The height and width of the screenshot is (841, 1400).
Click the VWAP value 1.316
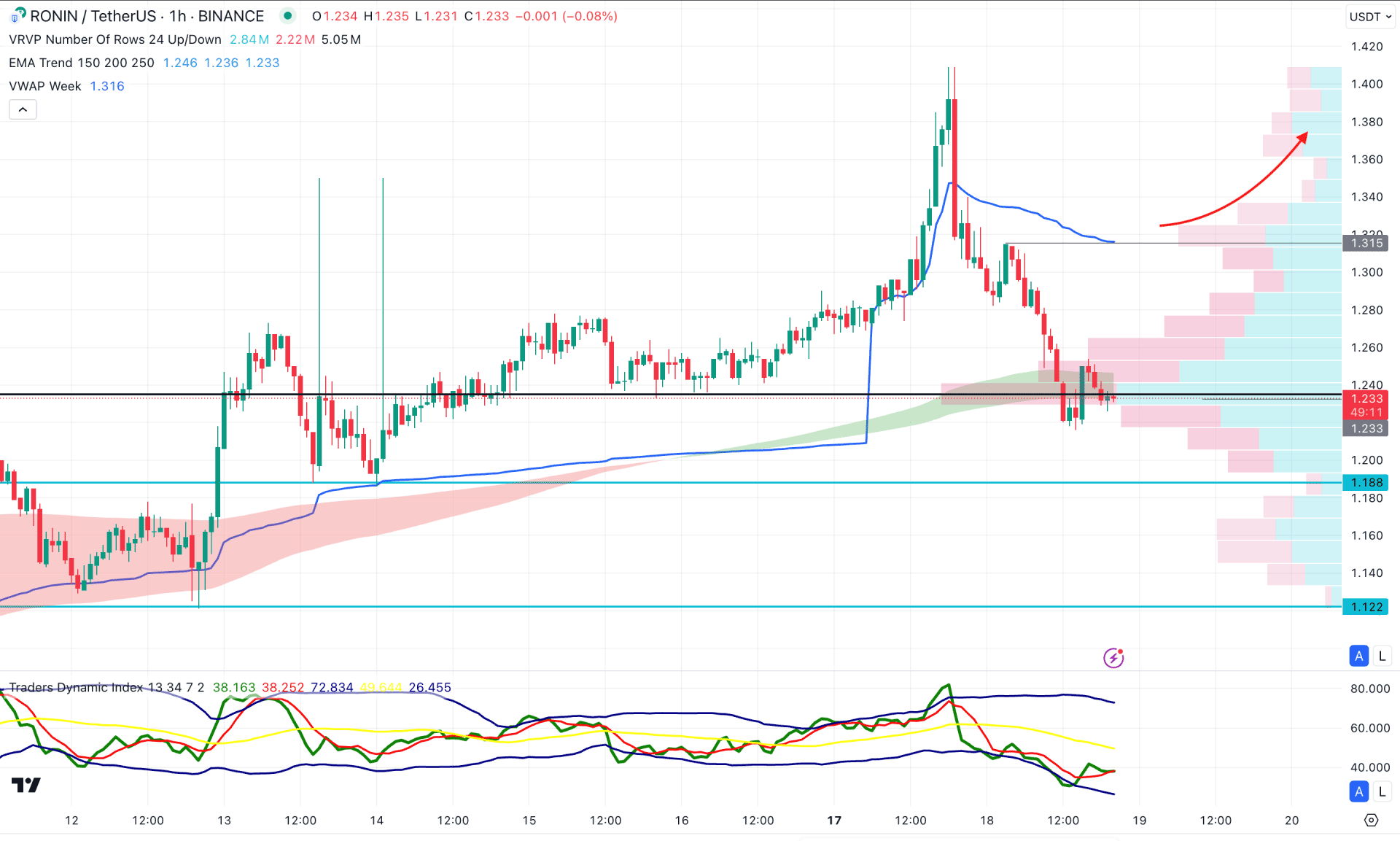[x=107, y=86]
